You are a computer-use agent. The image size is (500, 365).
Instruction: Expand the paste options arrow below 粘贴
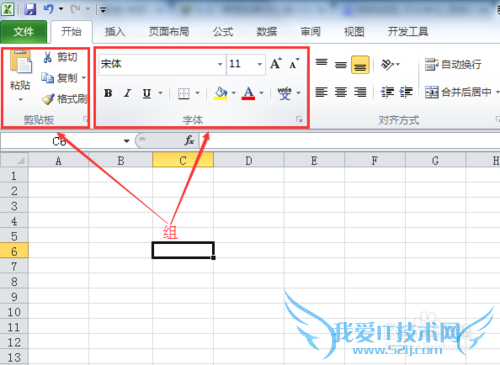20,99
